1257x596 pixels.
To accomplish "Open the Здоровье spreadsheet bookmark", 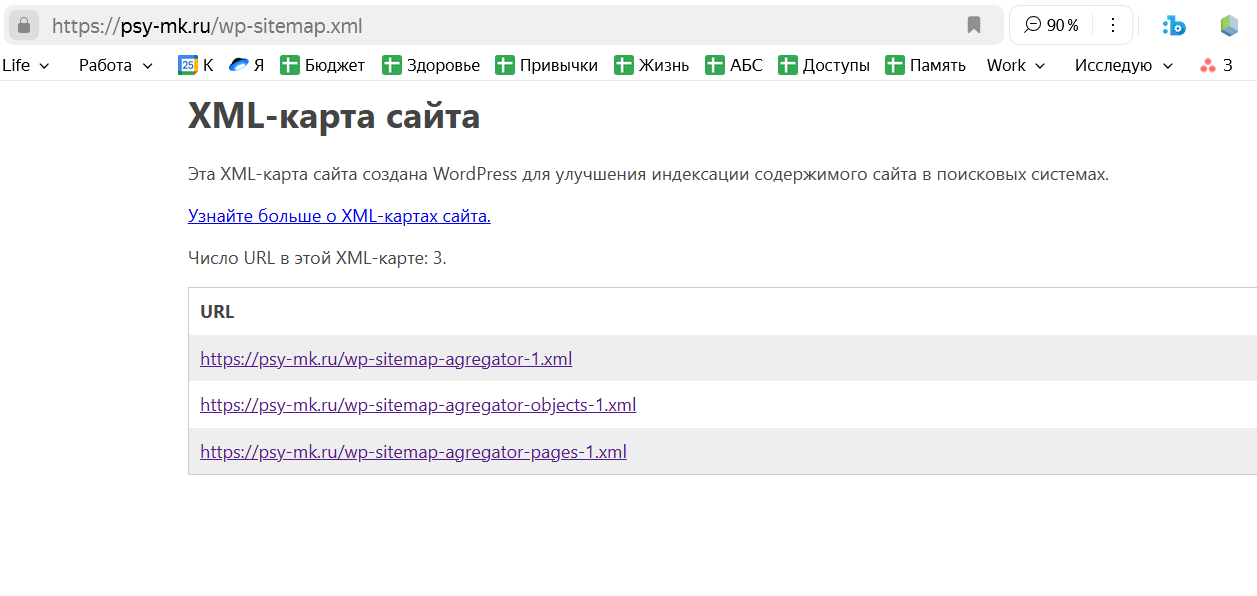I will [431, 65].
